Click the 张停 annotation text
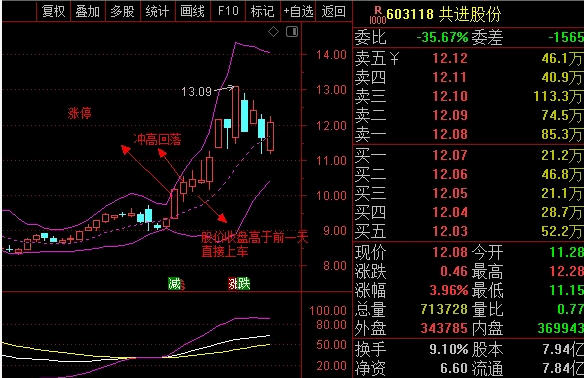Screen dimensions: 584x378 pyautogui.click(x=80, y=113)
